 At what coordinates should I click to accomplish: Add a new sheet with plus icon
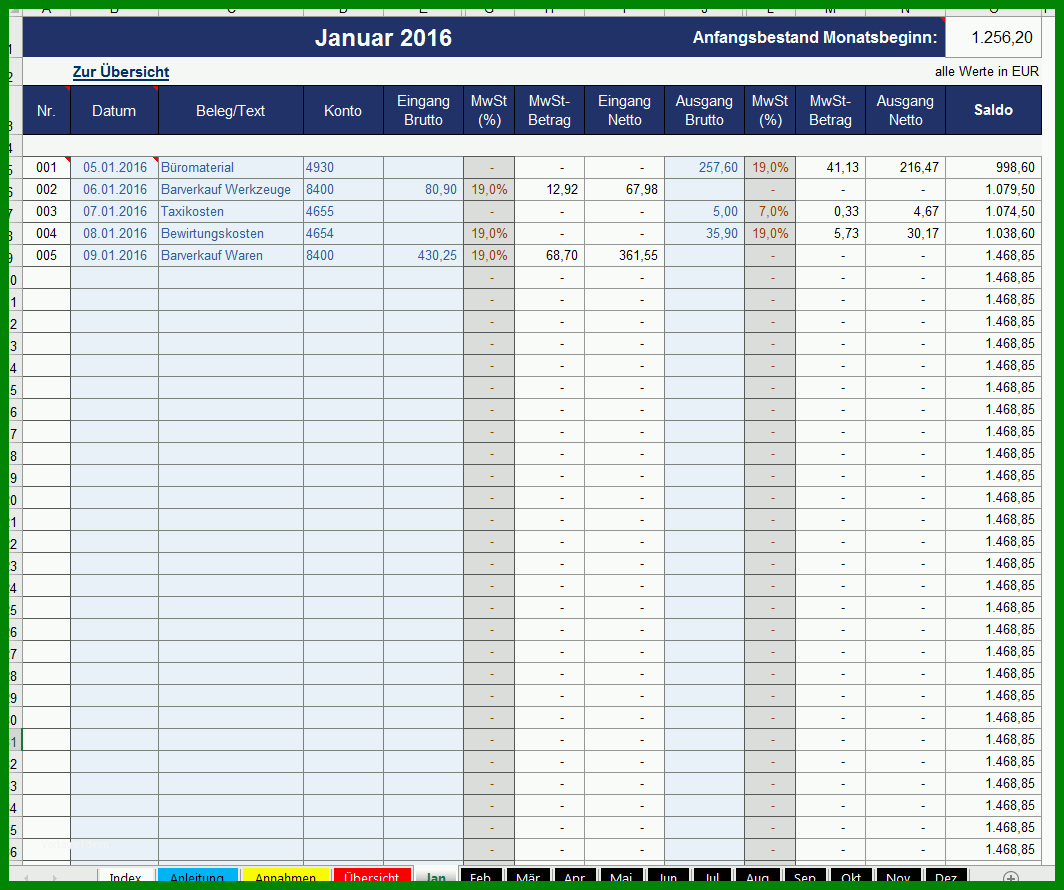pyautogui.click(x=1010, y=878)
